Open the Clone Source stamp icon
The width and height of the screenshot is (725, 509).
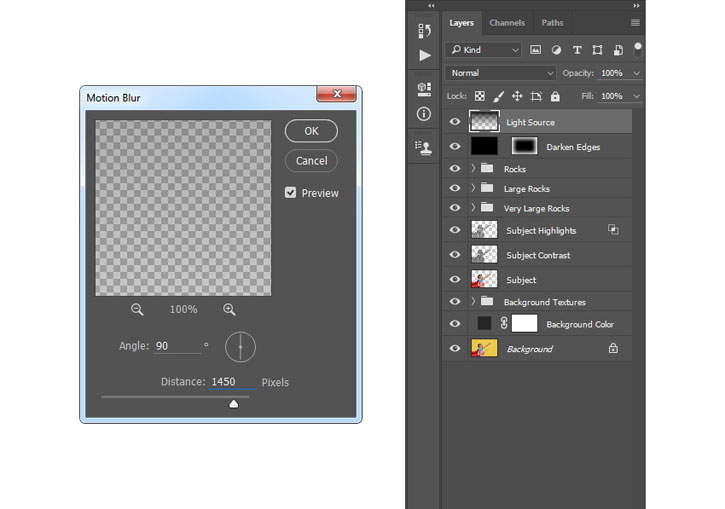(x=424, y=148)
